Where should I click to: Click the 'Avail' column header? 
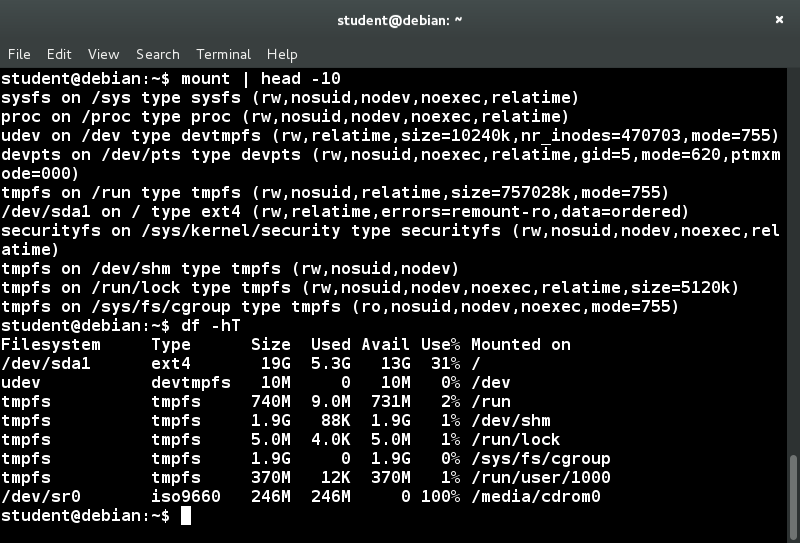(x=386, y=344)
